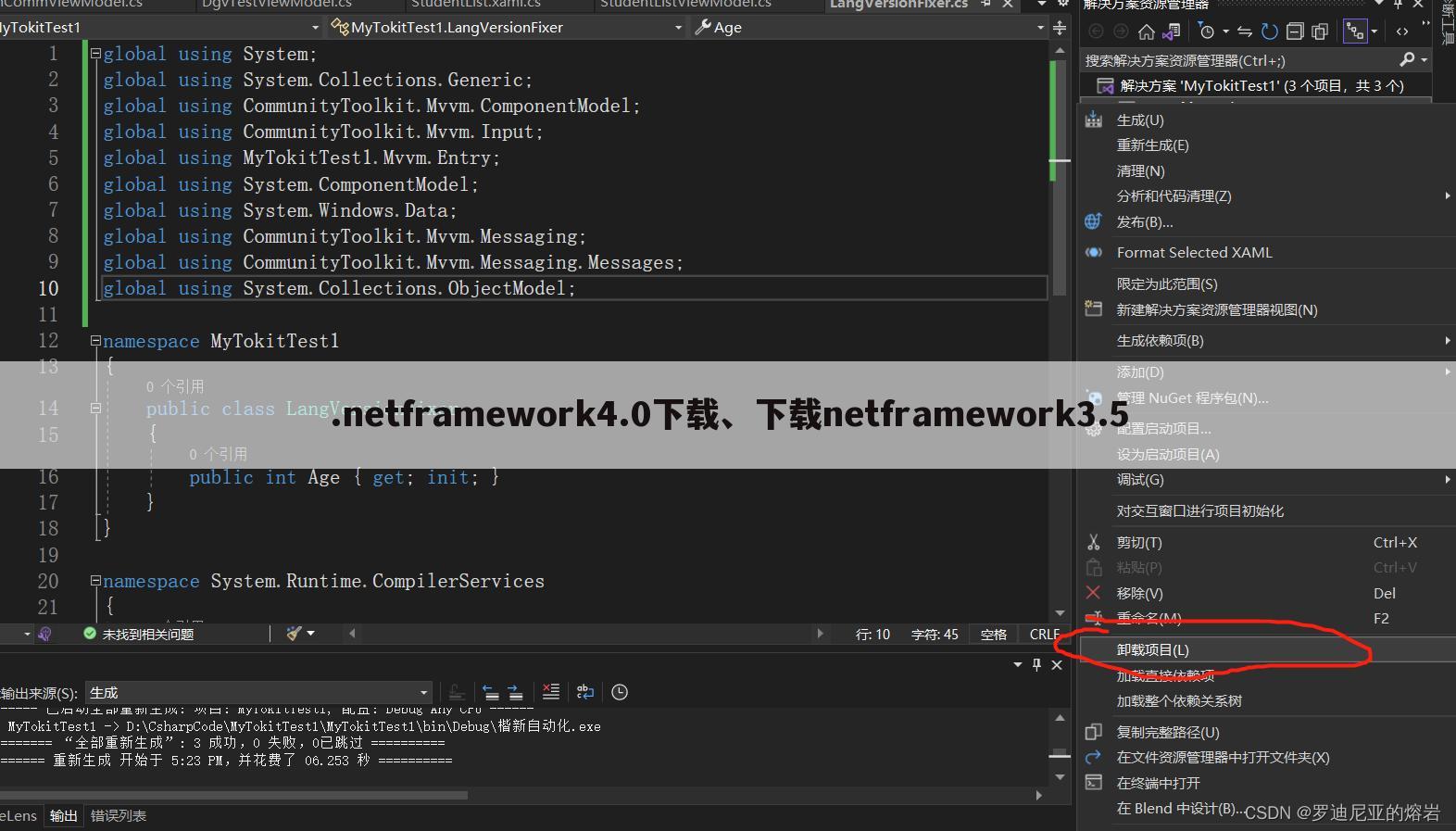This screenshot has height=831, width=1456.
Task: Toggle Show All Files in Solution Explorer
Action: click(x=1320, y=31)
